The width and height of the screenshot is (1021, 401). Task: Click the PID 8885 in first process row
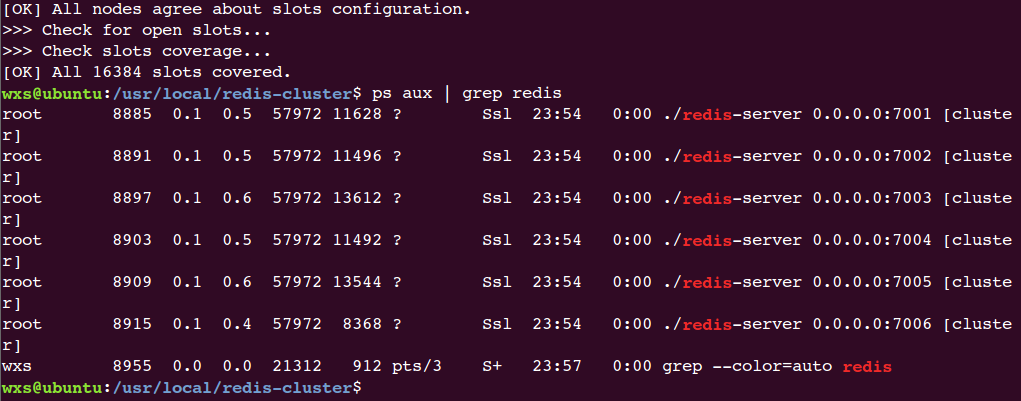(132, 114)
